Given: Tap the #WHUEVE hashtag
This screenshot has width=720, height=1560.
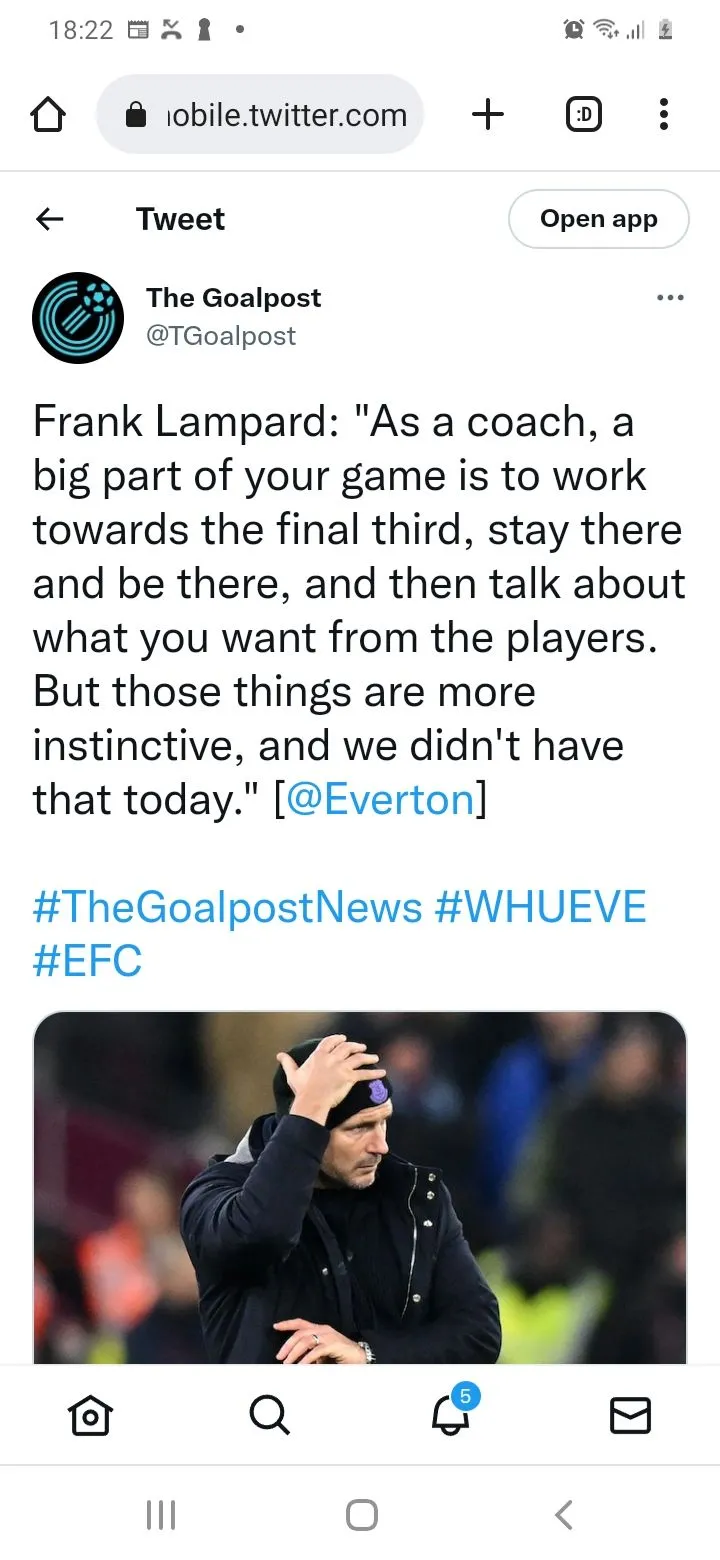Looking at the screenshot, I should (x=541, y=908).
